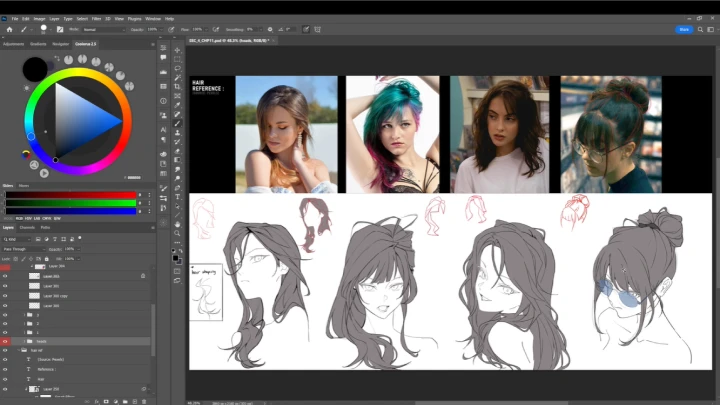Create a new group via folder icon
The image size is (720, 405).
125,402
